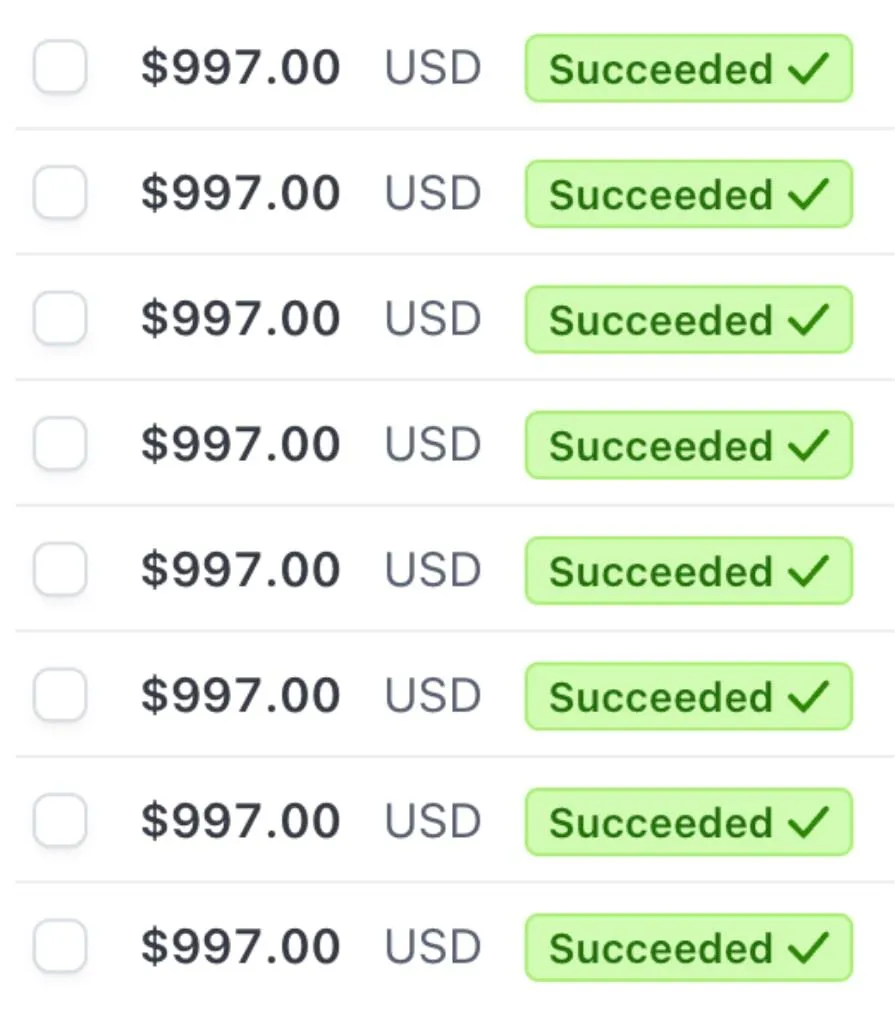Click the USD currency label in the sixth row
Screen dimensions: 895x1031
coord(433,696)
